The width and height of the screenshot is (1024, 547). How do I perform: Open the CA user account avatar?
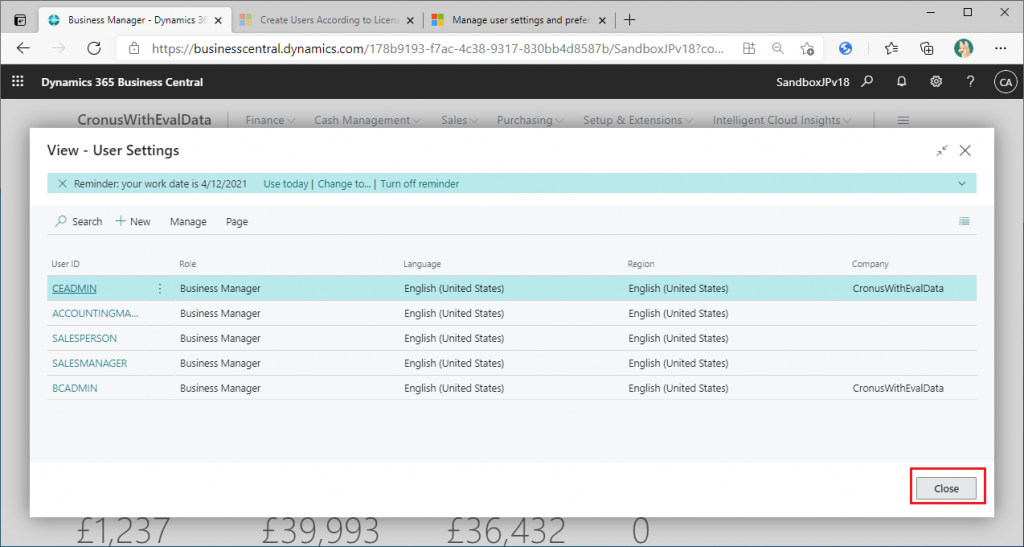coord(1006,82)
